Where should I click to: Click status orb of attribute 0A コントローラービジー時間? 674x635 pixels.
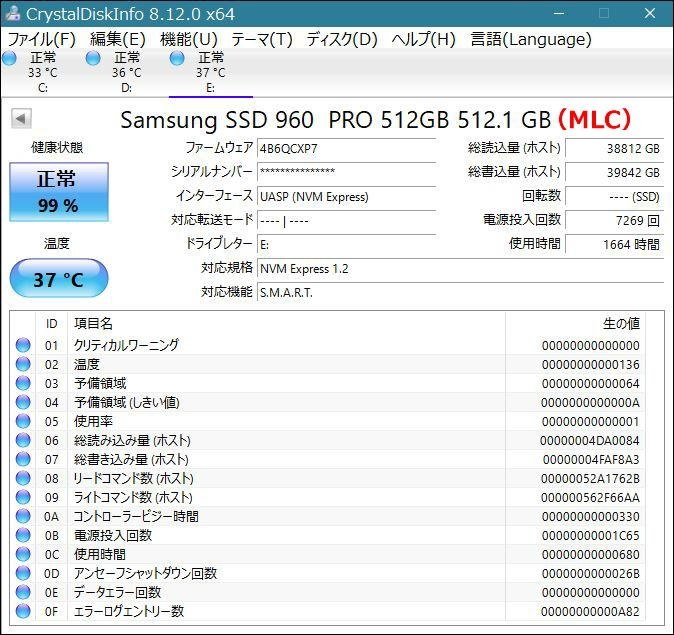tap(23, 516)
